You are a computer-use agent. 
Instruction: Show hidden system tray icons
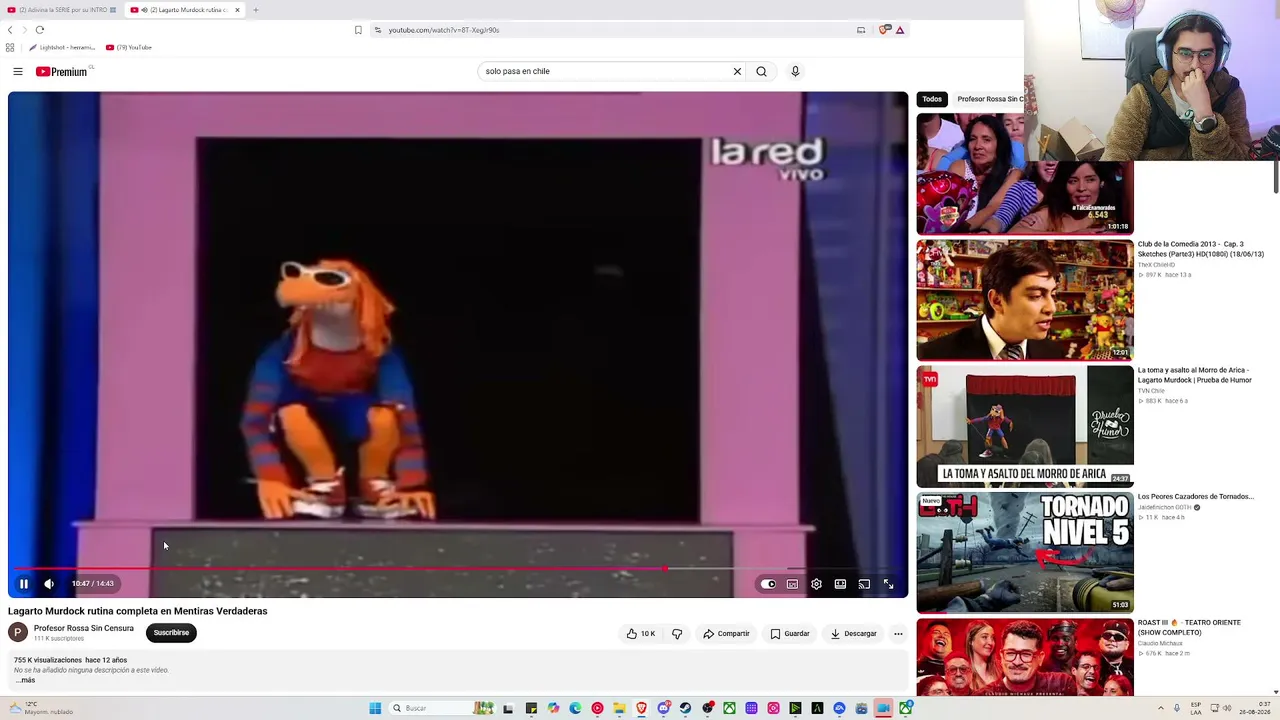[1161, 708]
